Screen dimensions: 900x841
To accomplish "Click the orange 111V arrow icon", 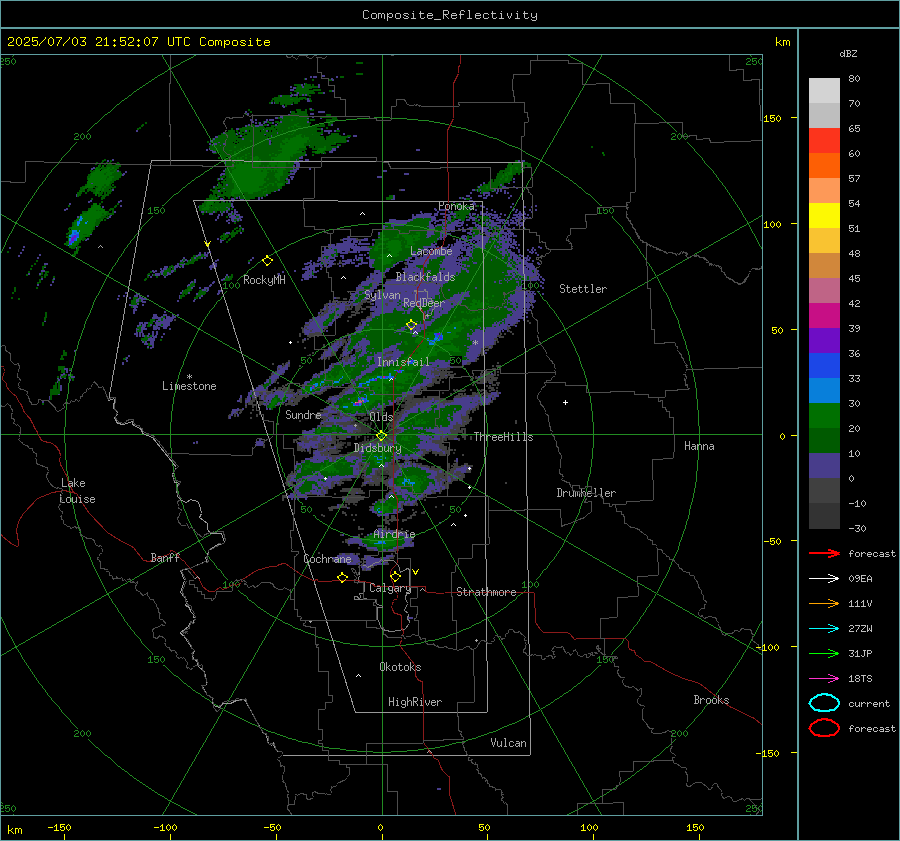I will click(x=824, y=603).
